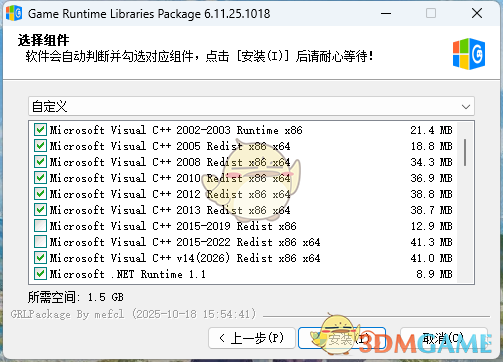Uncheck Visual C++ v14(2026) Redist checkbox
503x362 pixels.
coord(40,258)
